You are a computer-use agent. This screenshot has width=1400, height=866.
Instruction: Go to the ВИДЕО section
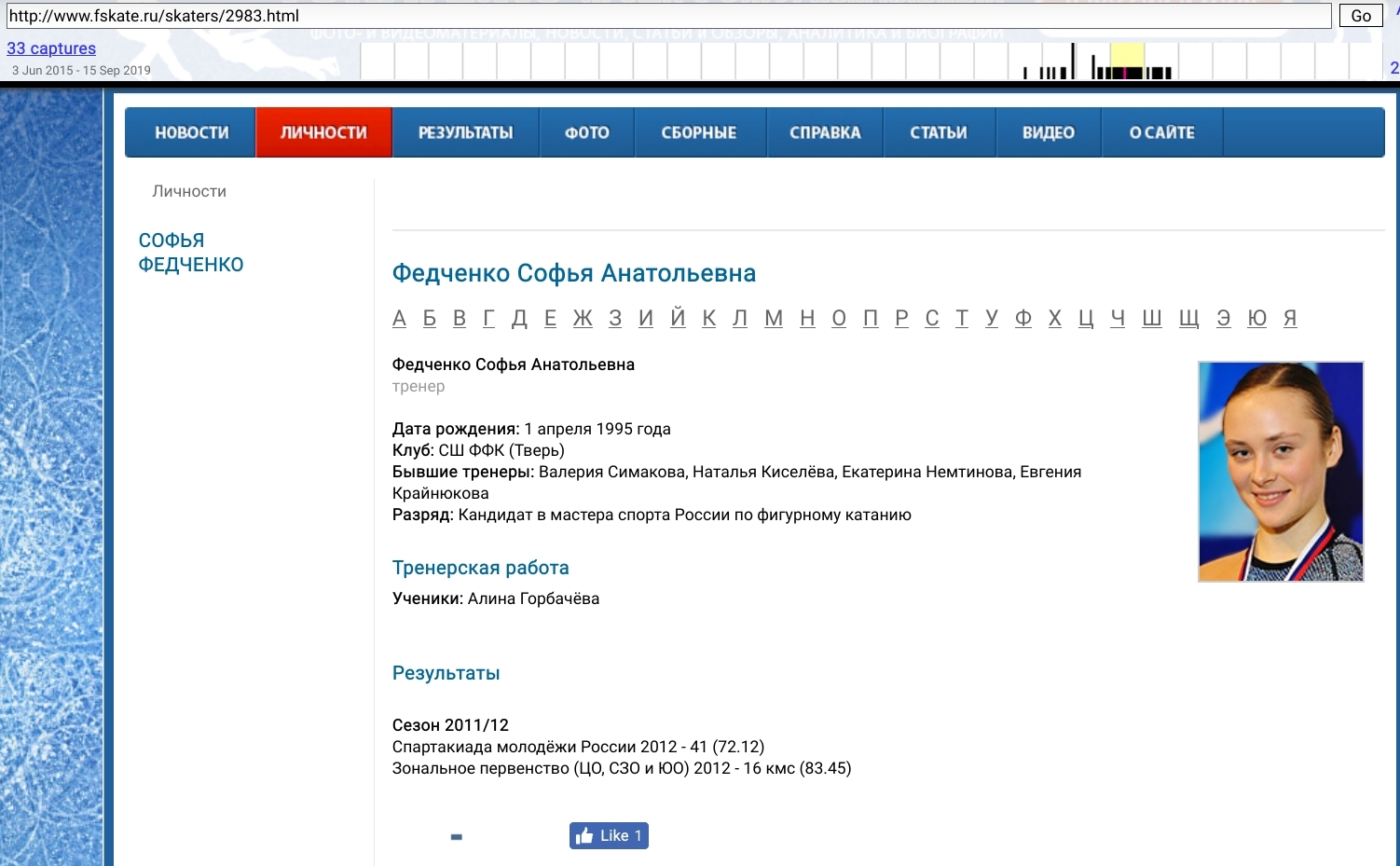pos(1049,131)
